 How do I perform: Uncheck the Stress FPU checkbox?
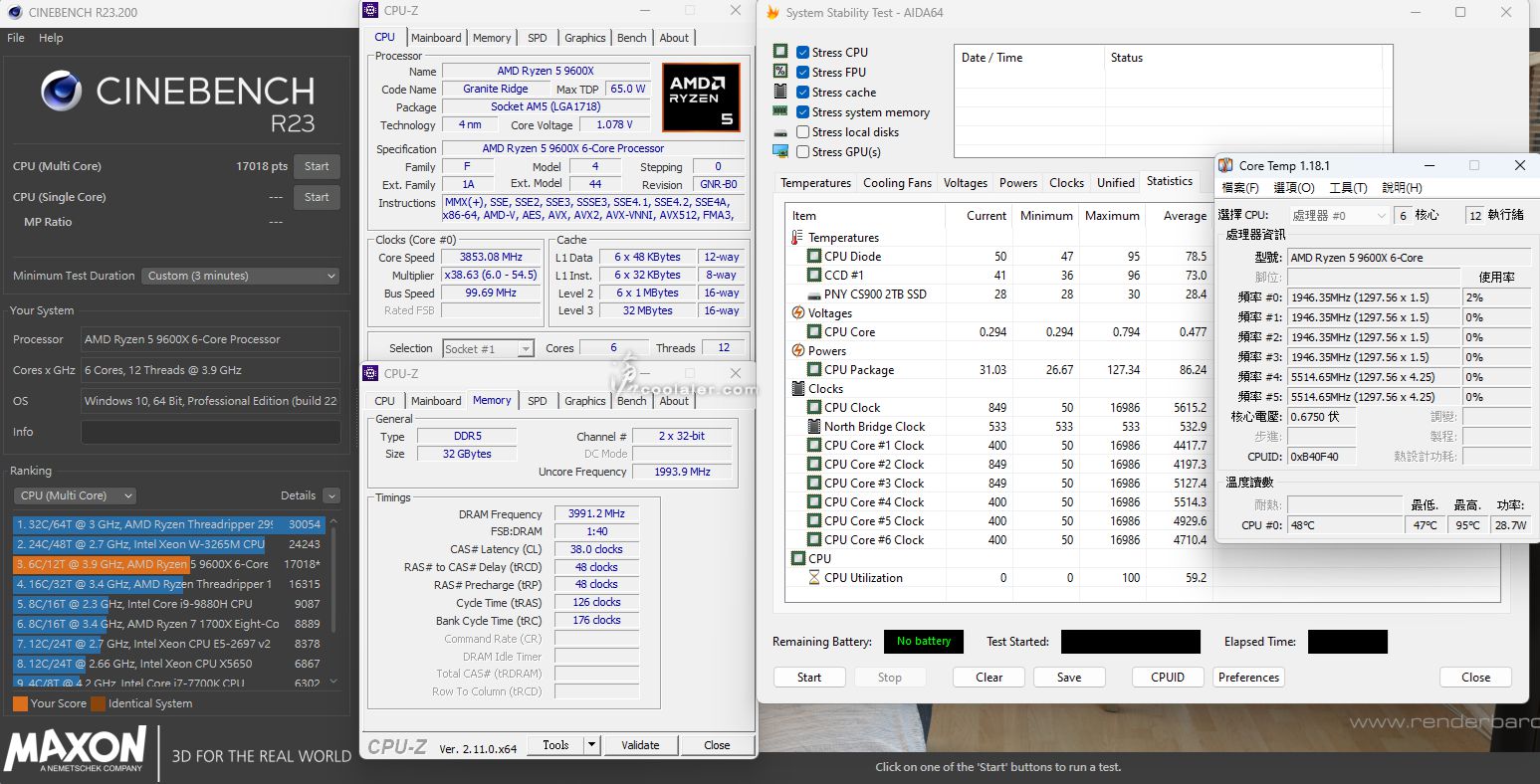pyautogui.click(x=802, y=72)
